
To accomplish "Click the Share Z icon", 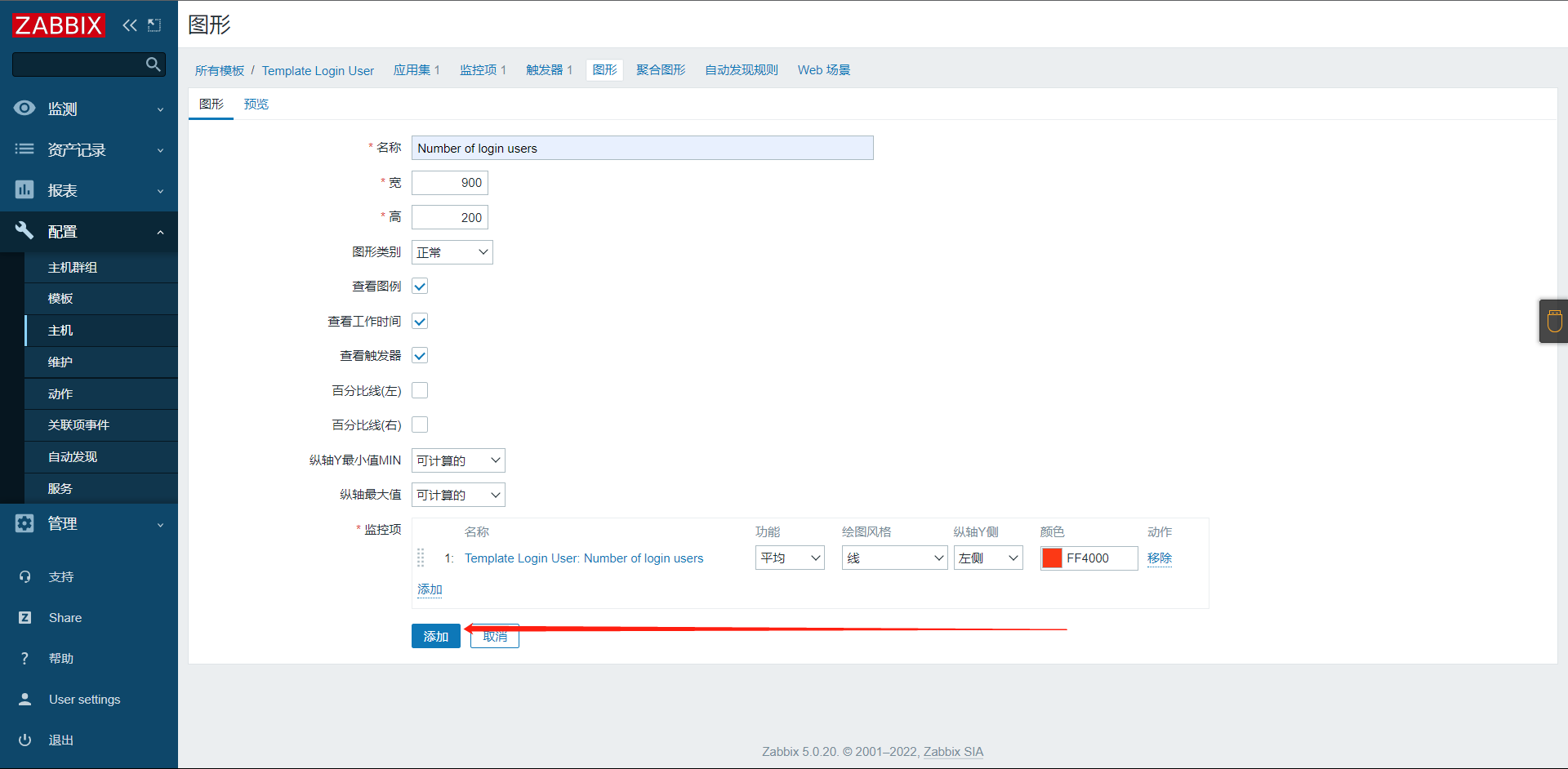I will [x=24, y=618].
